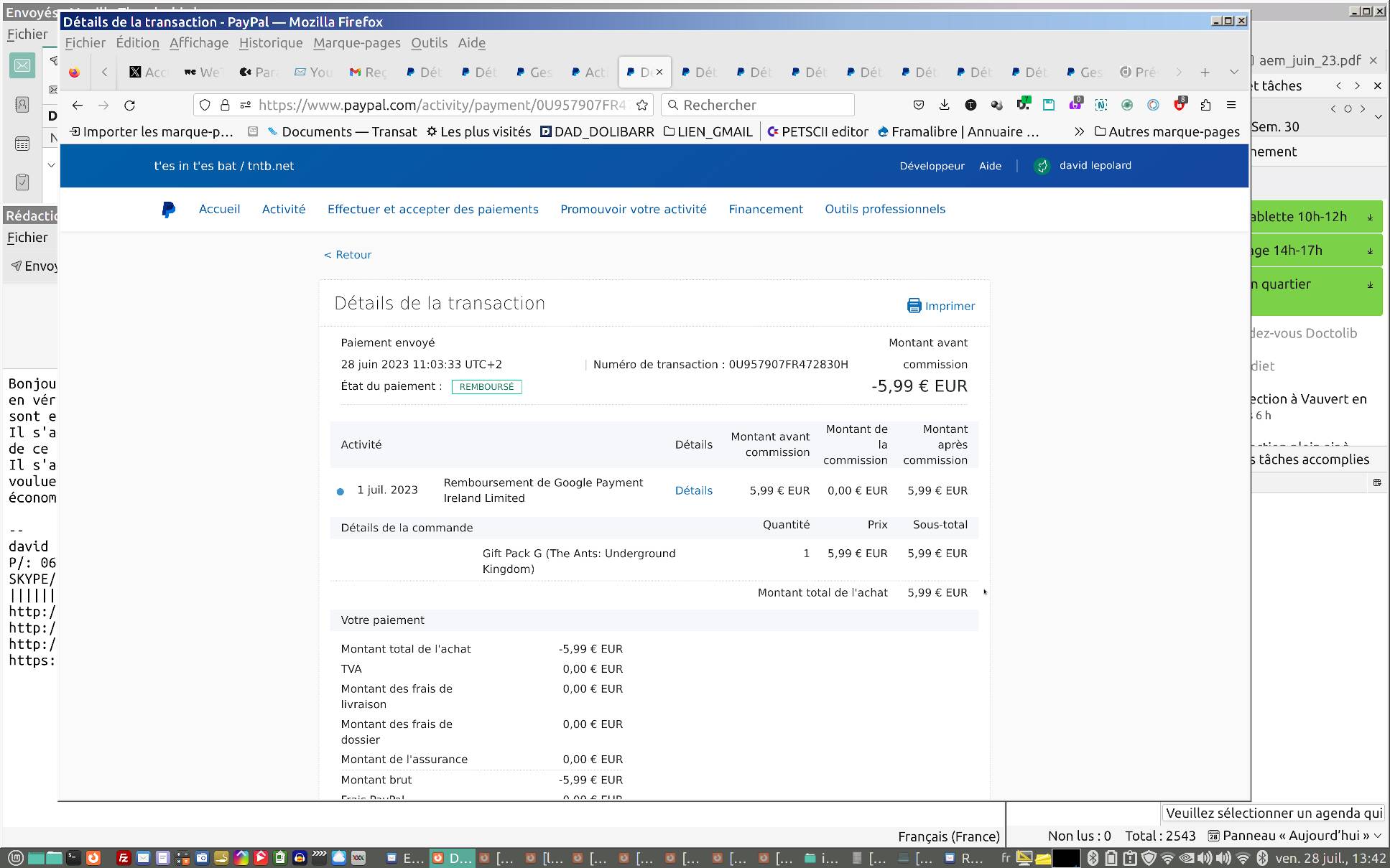Click the red shield extension icon with badge

(1179, 105)
